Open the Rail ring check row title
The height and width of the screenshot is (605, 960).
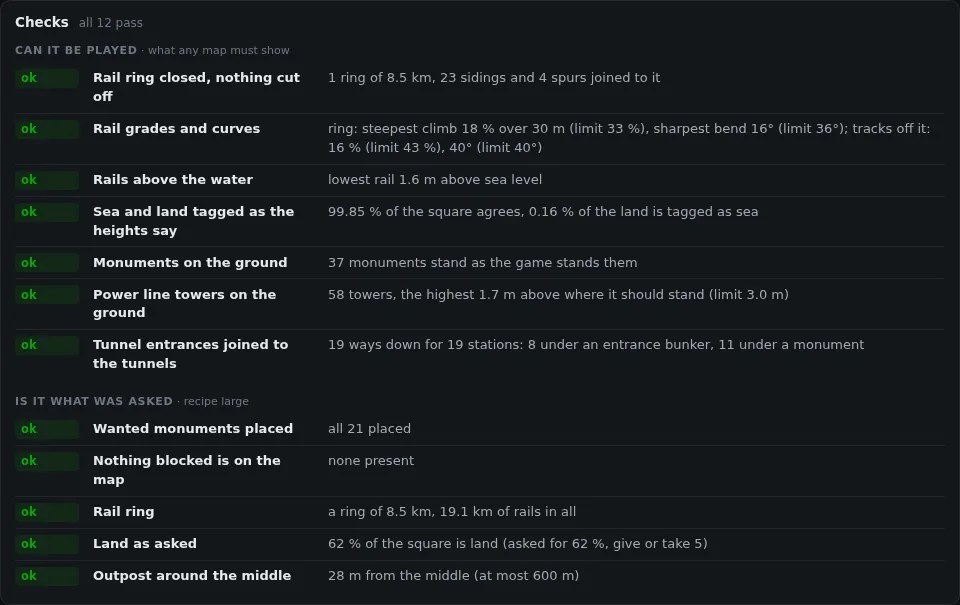[x=124, y=512]
